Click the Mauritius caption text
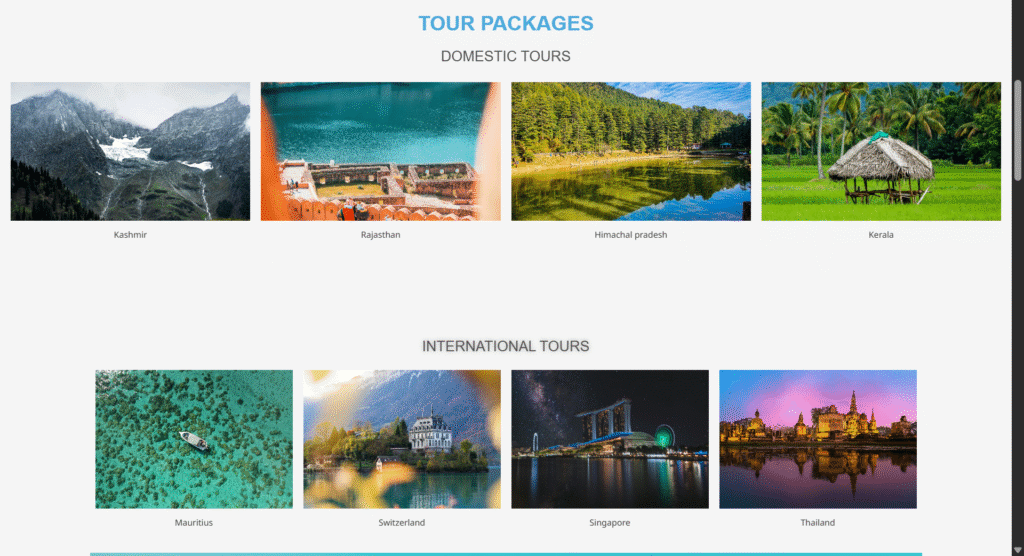The height and width of the screenshot is (556, 1024). tap(194, 523)
